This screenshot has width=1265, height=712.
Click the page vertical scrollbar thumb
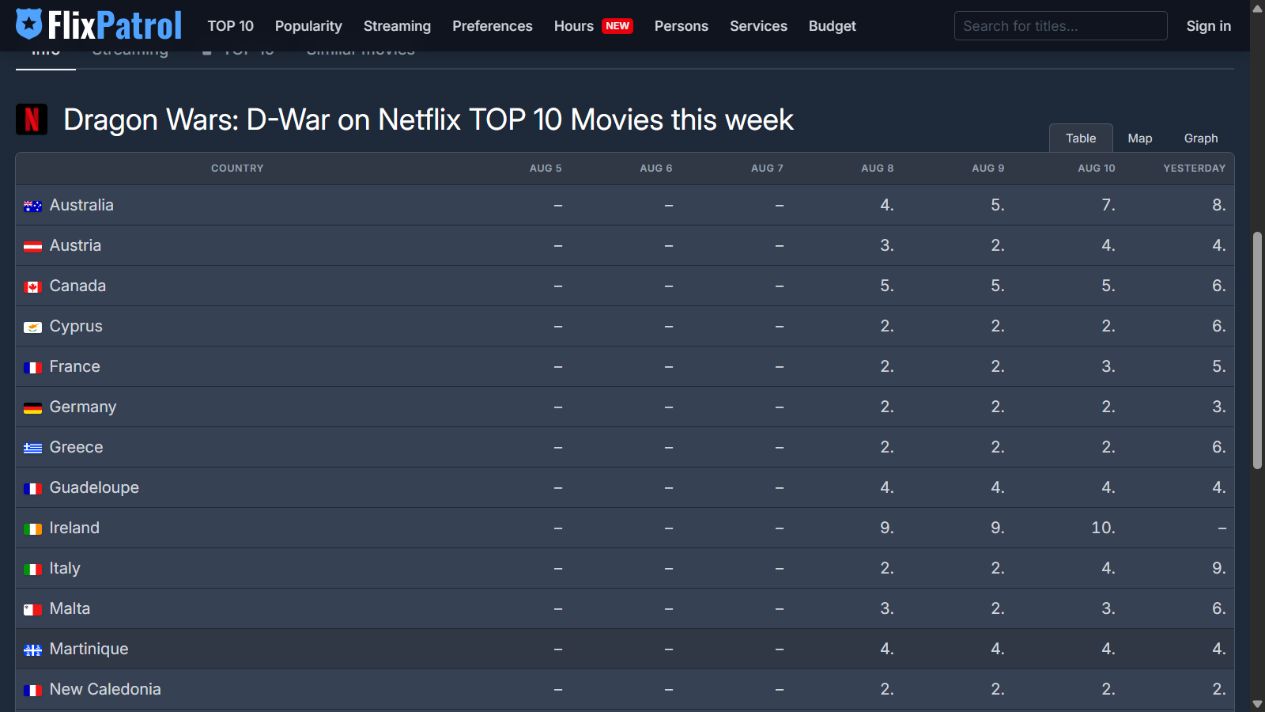point(1258,350)
